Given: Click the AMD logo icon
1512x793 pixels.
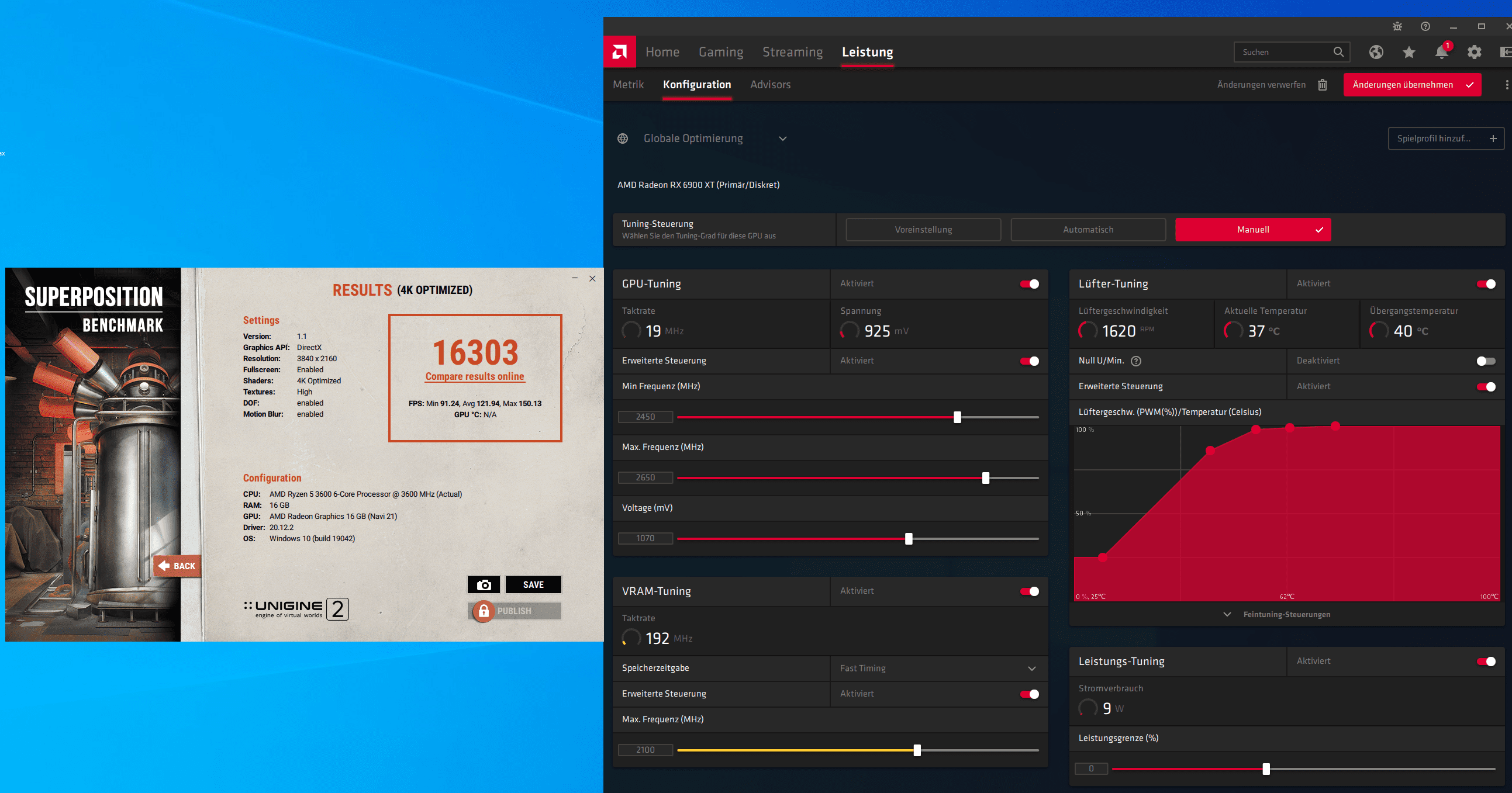Looking at the screenshot, I should [619, 52].
